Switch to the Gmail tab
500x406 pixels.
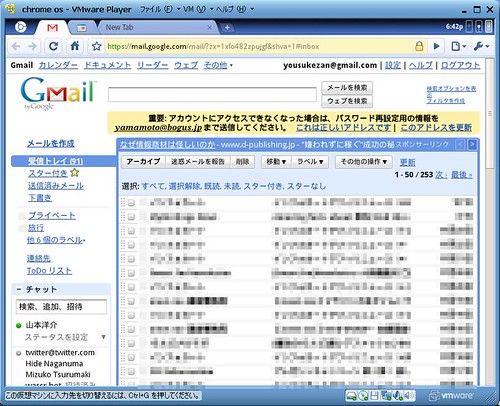pyautogui.click(x=53, y=28)
